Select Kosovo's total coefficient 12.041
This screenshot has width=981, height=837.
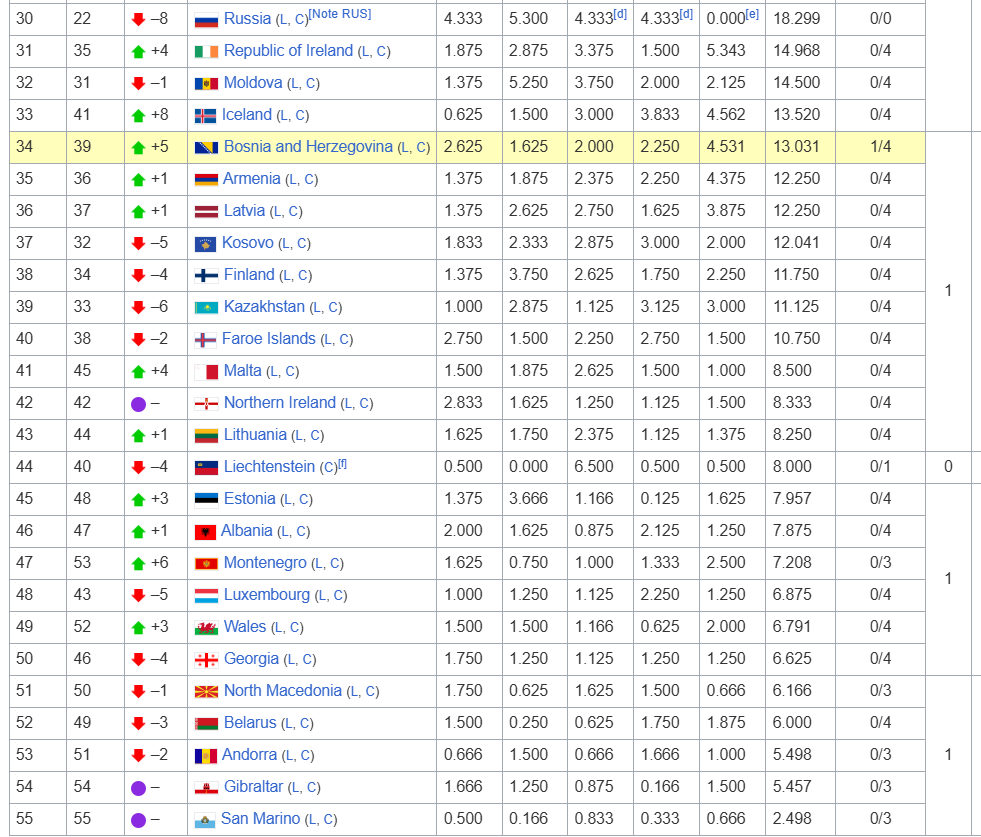[796, 243]
